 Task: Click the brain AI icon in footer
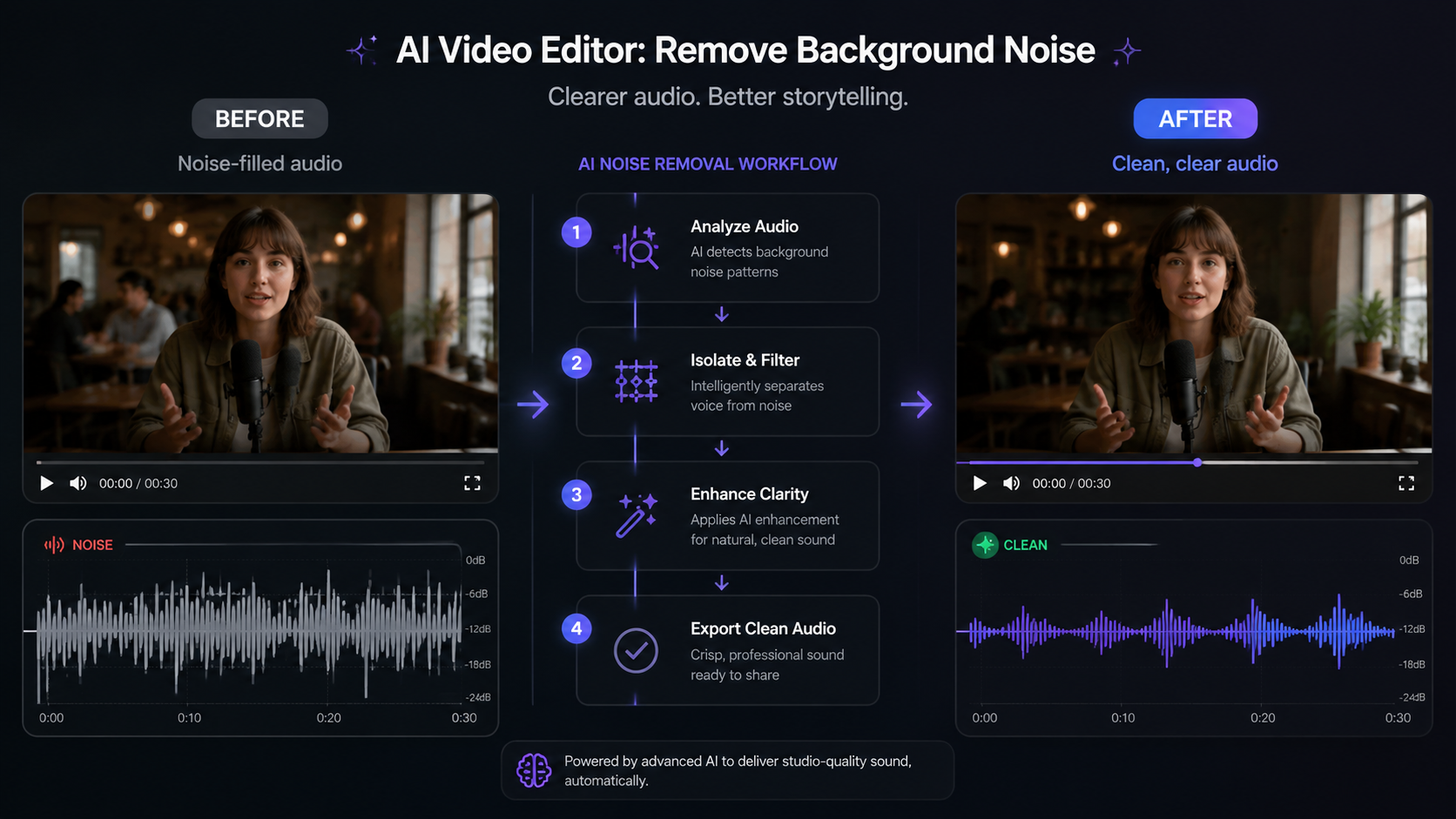point(534,770)
